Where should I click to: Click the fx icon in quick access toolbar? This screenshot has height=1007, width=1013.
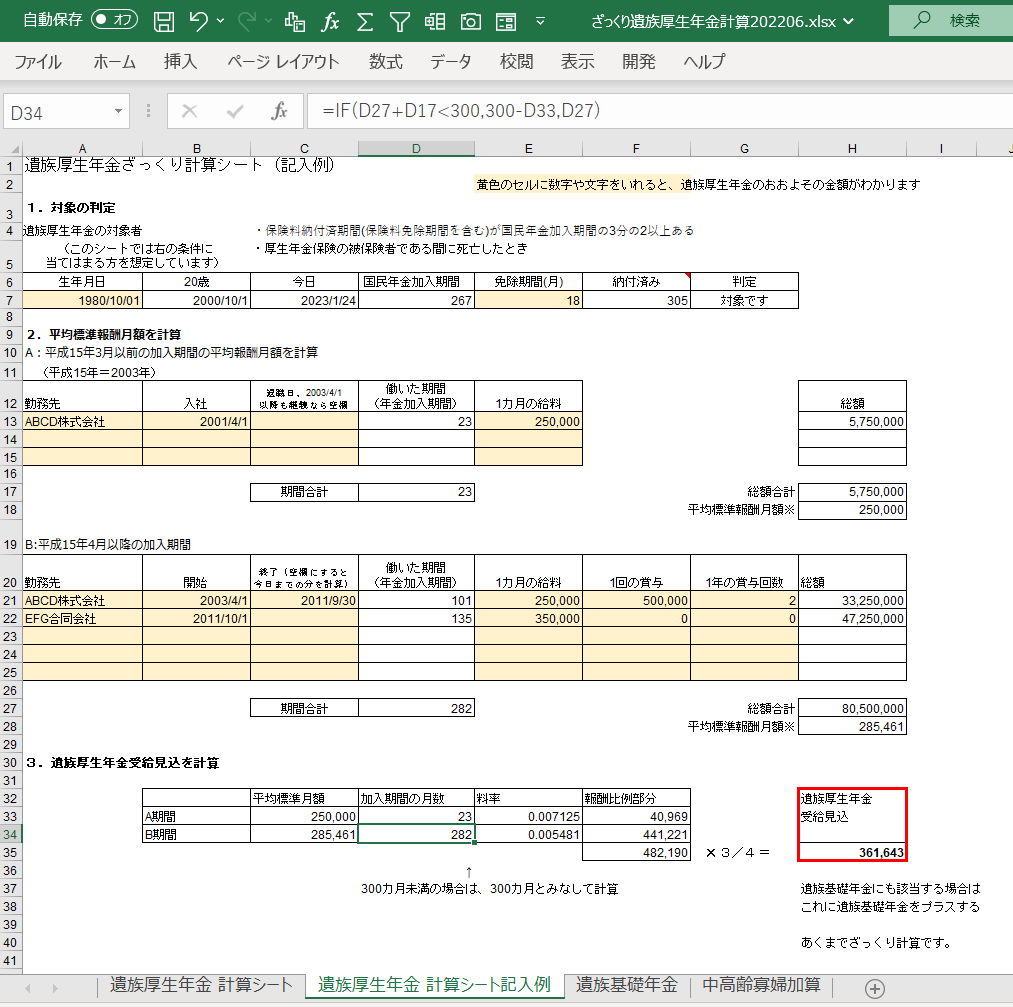330,20
